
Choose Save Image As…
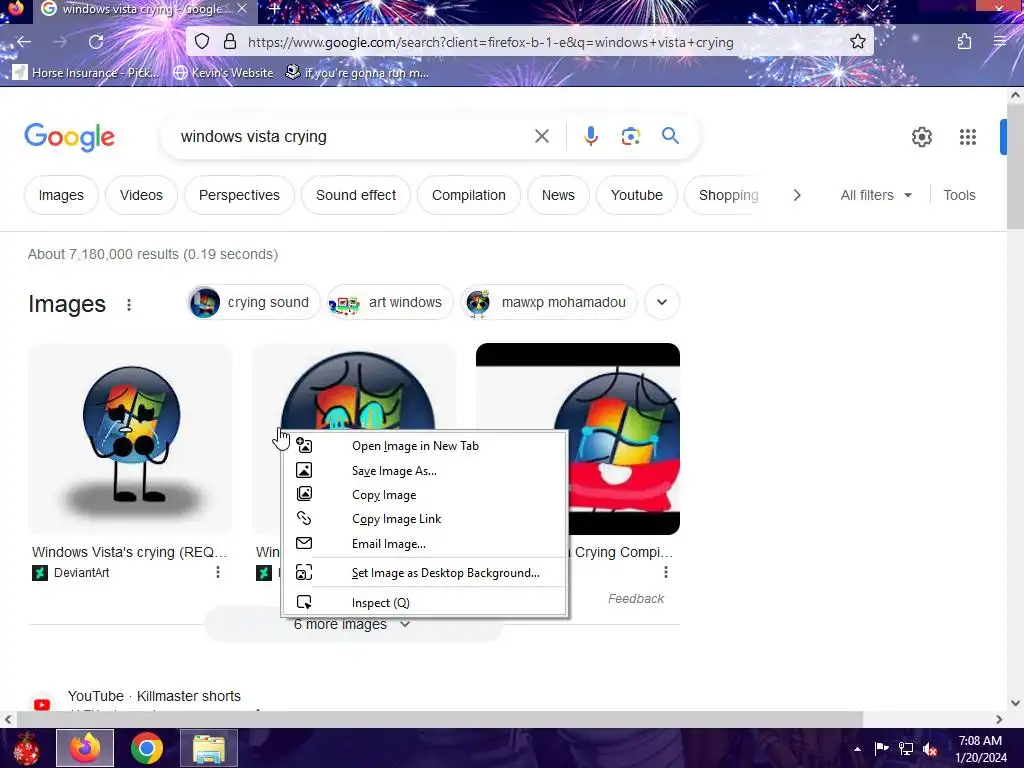[424, 471]
